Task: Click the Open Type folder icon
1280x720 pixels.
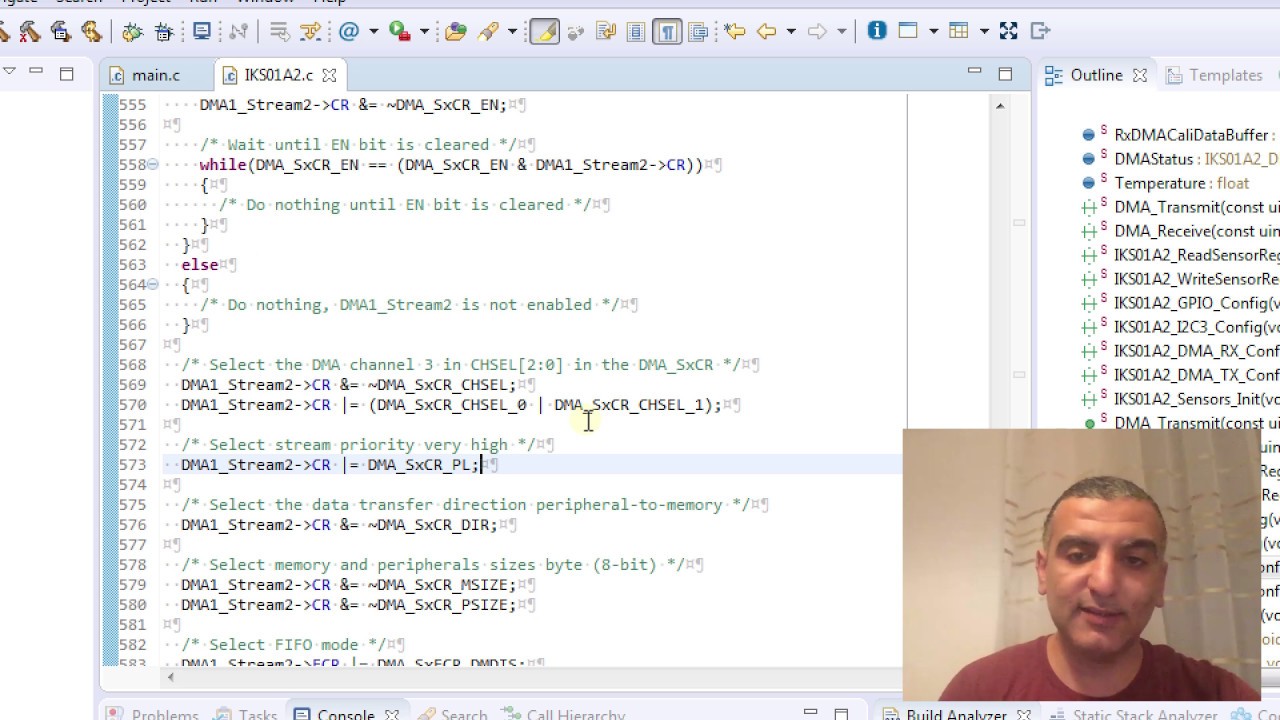Action: click(456, 32)
